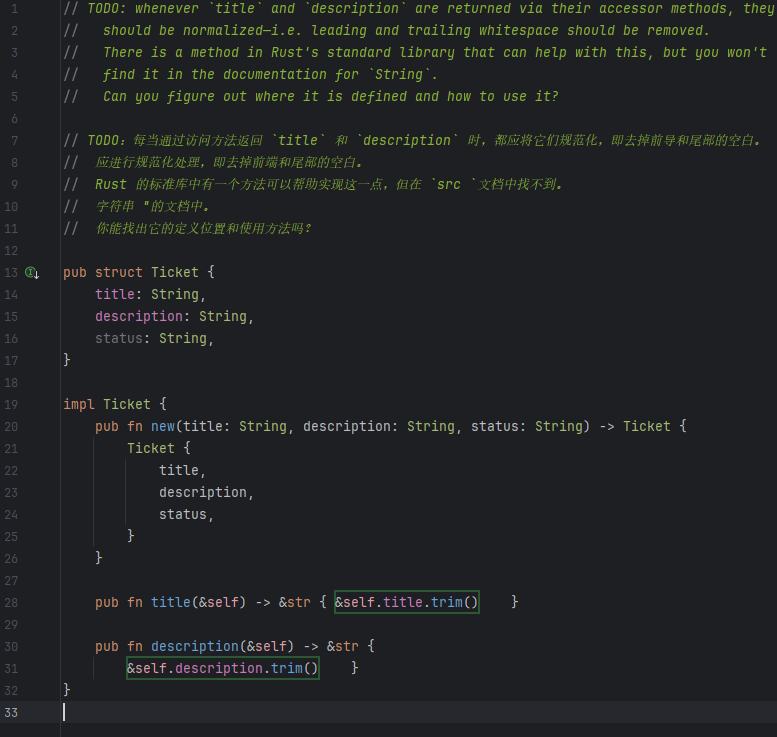Click the 'description: String,' struct field on line 15
This screenshot has width=777, height=737.
coord(174,316)
